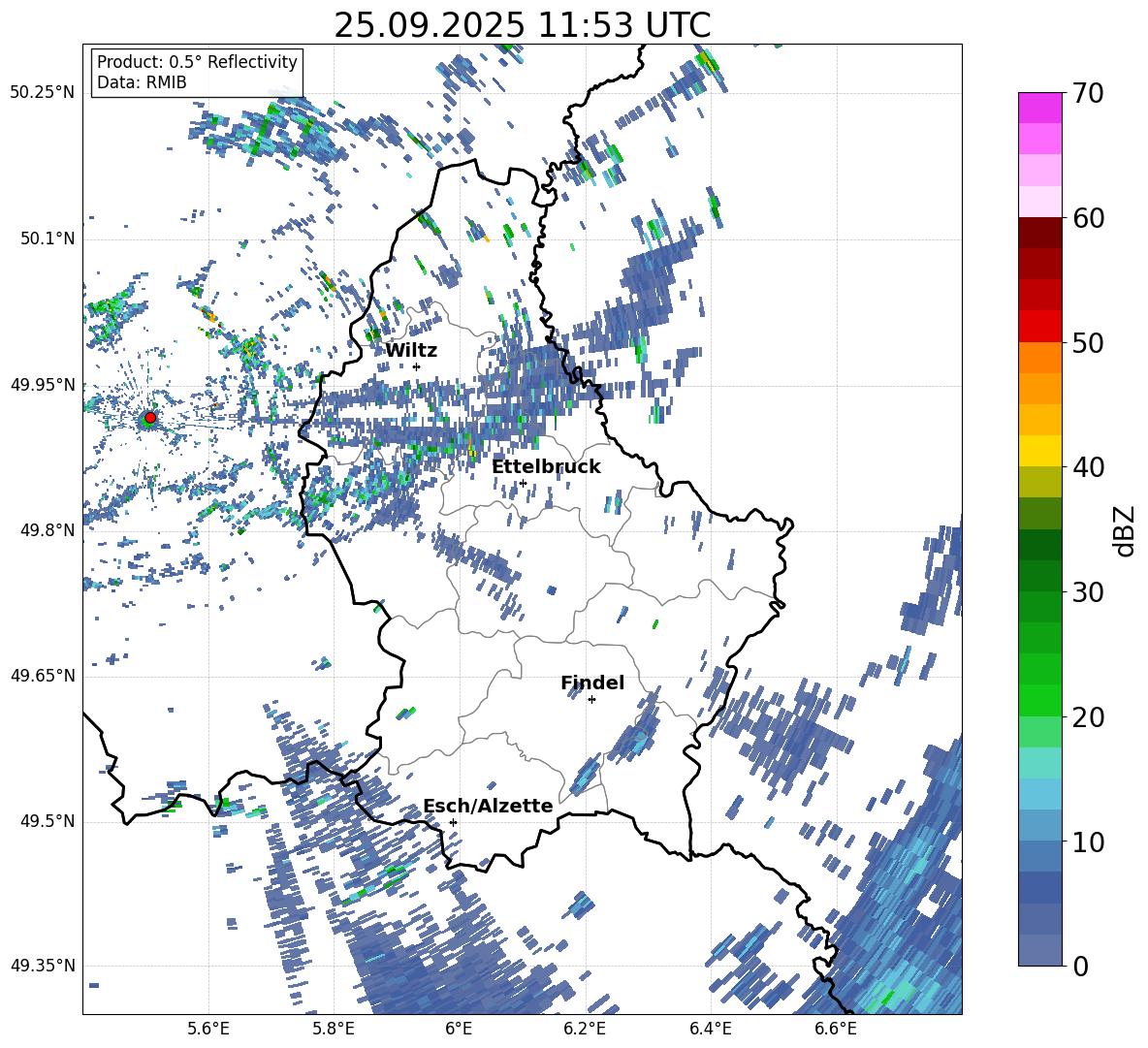
Task: Click the 6°E longitude label
Action: point(459,1029)
